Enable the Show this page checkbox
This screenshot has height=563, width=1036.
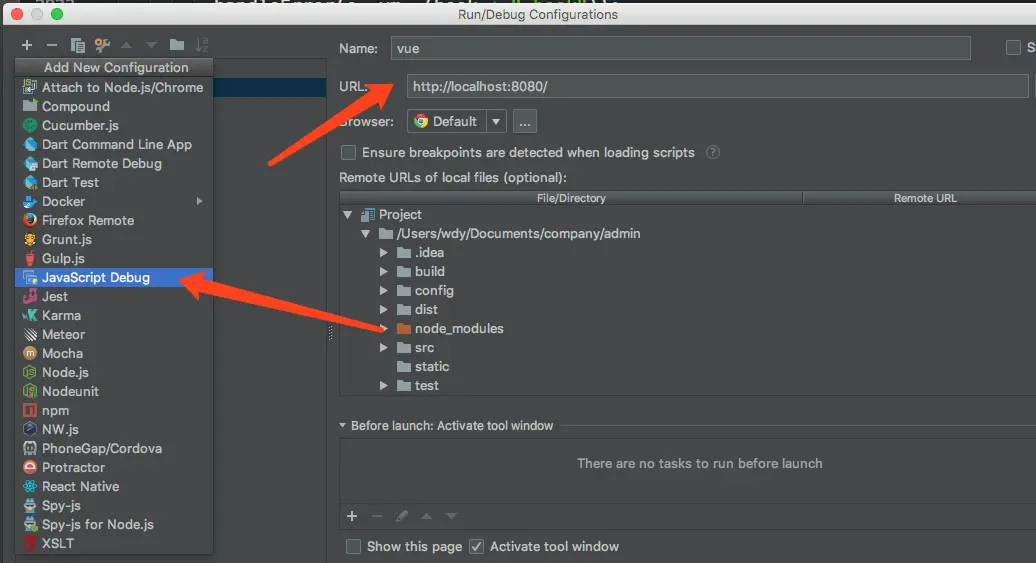pos(353,546)
